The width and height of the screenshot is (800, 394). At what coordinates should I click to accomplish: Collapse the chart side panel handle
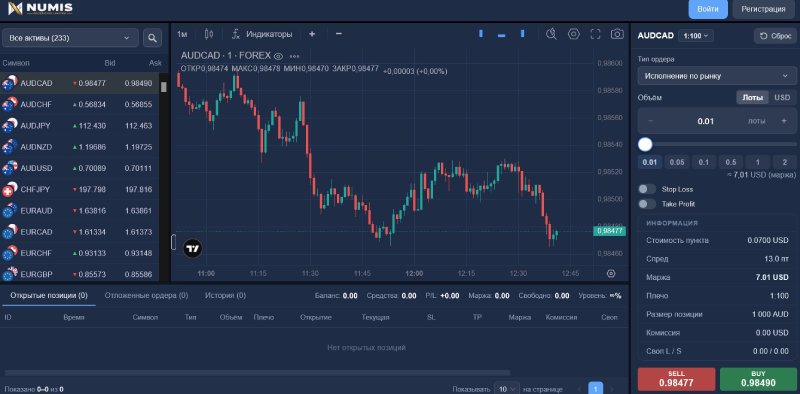[173, 242]
